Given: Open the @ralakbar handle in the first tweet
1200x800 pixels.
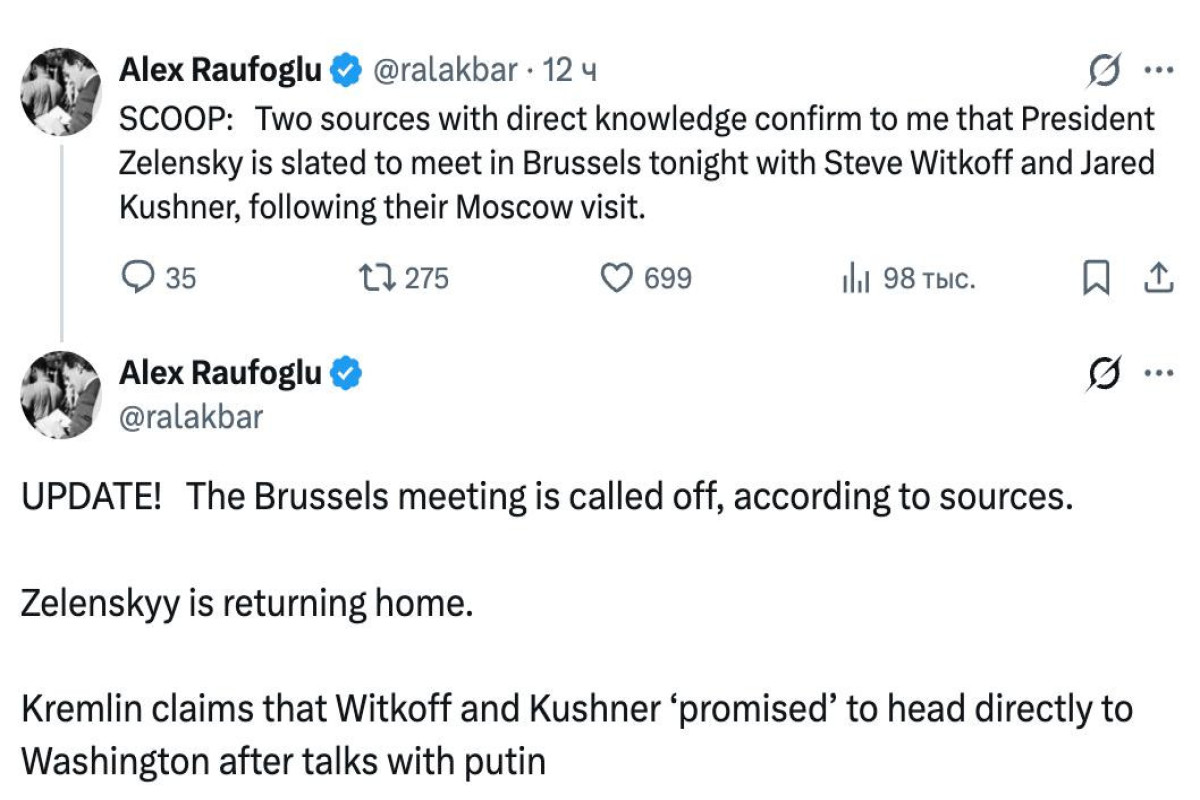Looking at the screenshot, I should click(445, 70).
